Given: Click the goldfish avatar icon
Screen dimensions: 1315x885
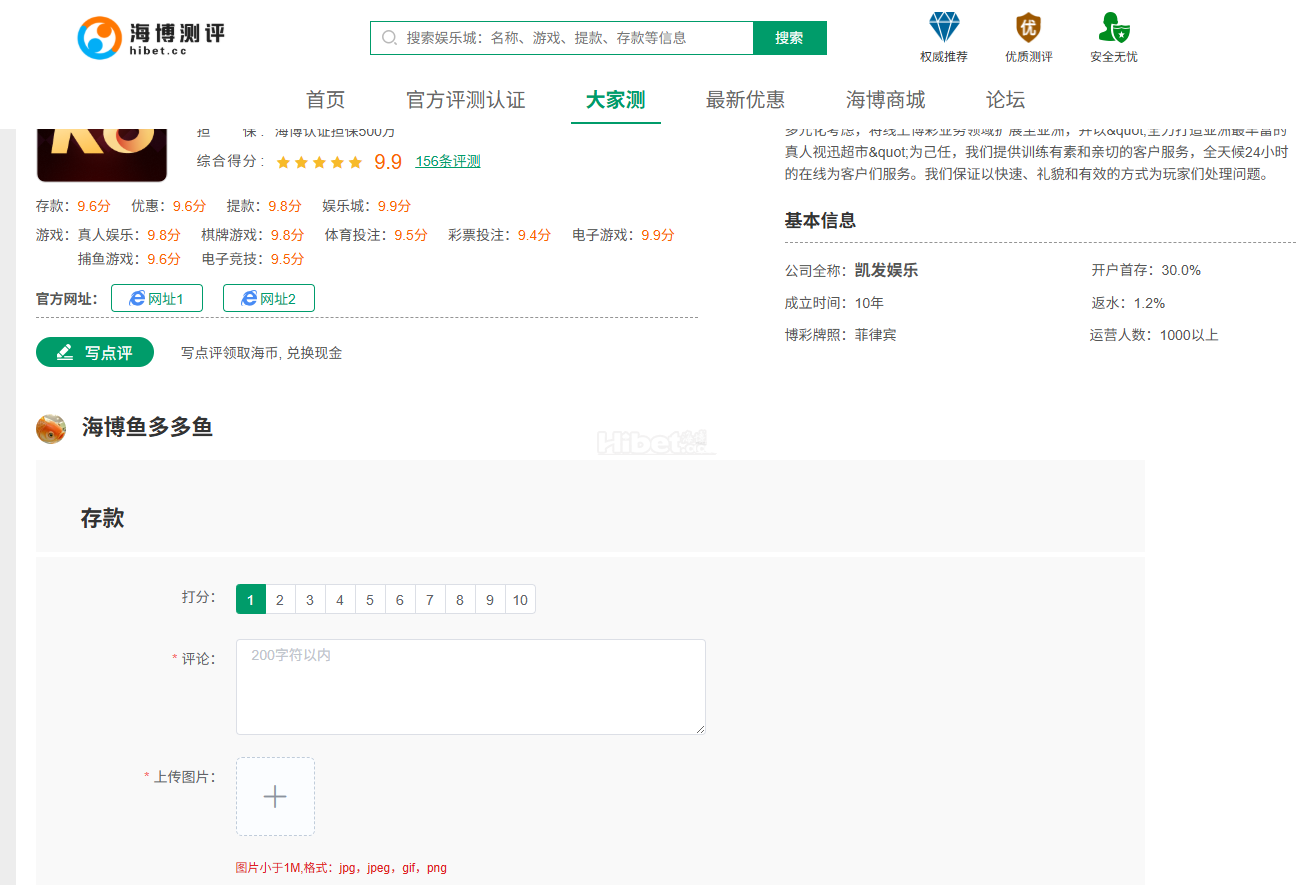Looking at the screenshot, I should coord(51,428).
